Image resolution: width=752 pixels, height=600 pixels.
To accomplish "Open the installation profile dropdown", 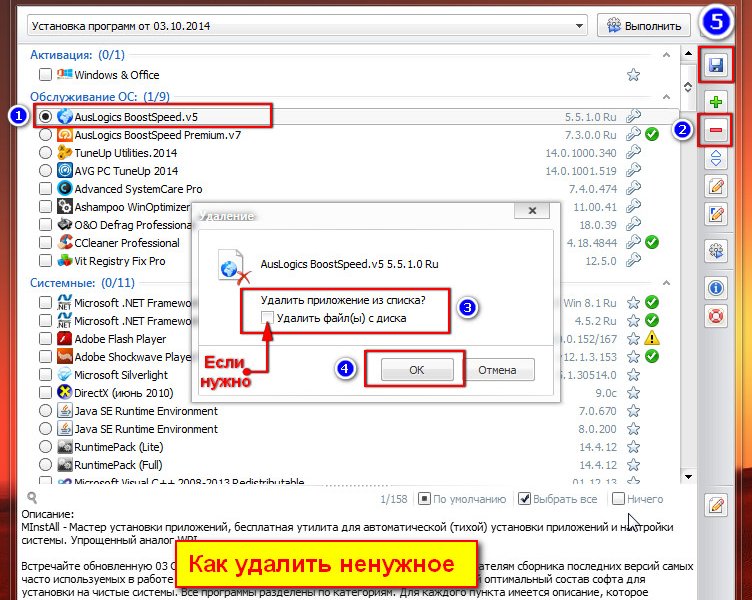I will (579, 26).
